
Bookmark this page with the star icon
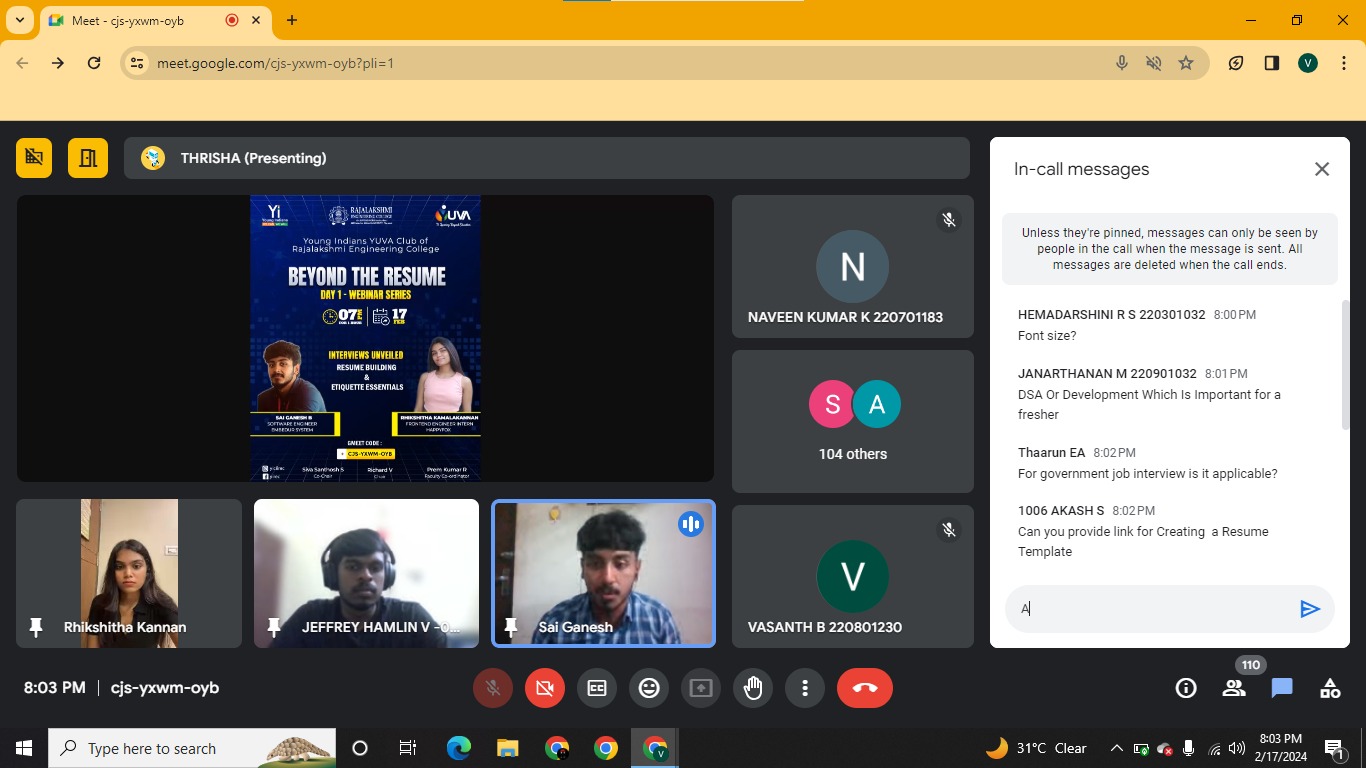[1186, 63]
